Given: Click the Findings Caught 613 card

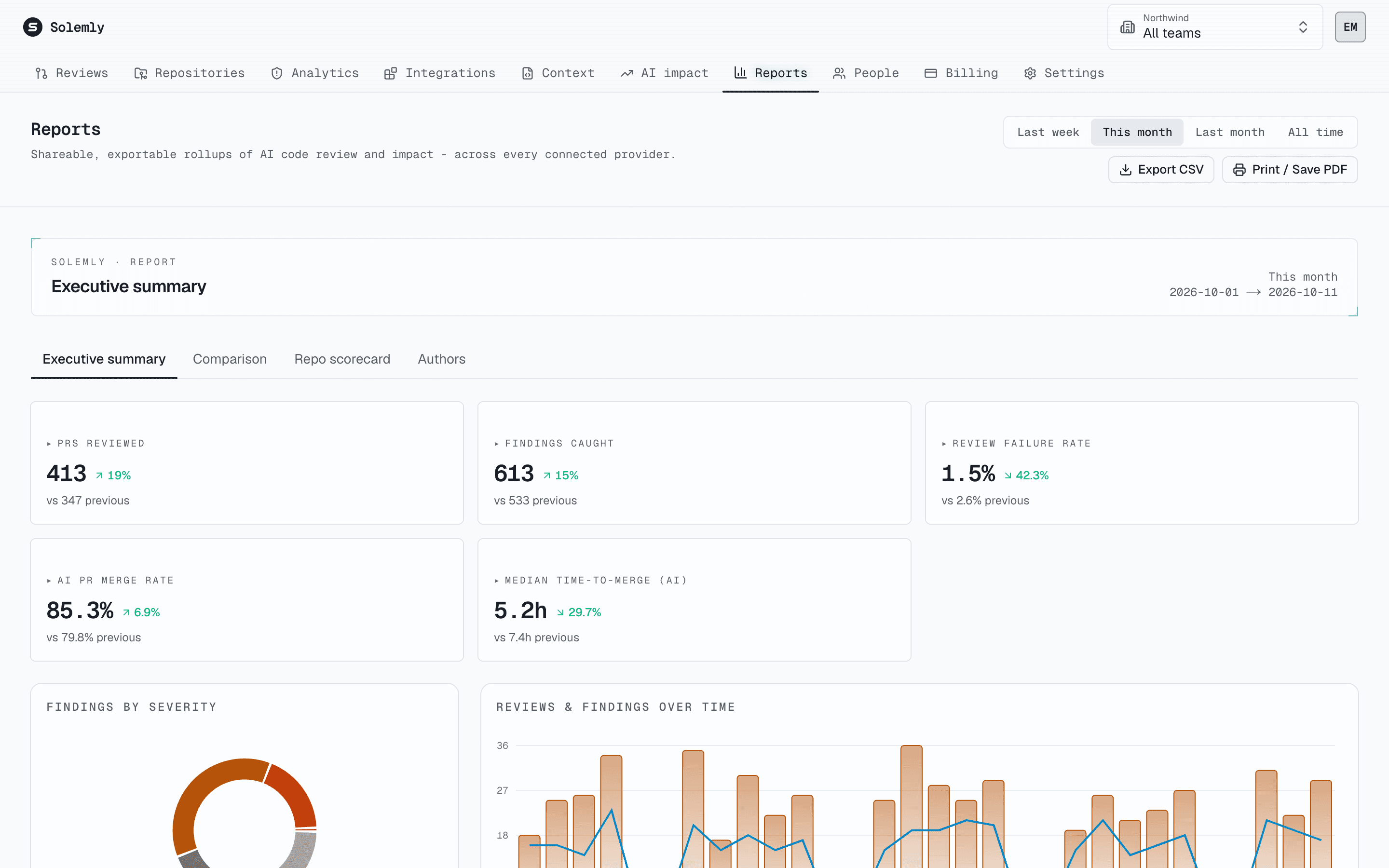Looking at the screenshot, I should pyautogui.click(x=694, y=463).
